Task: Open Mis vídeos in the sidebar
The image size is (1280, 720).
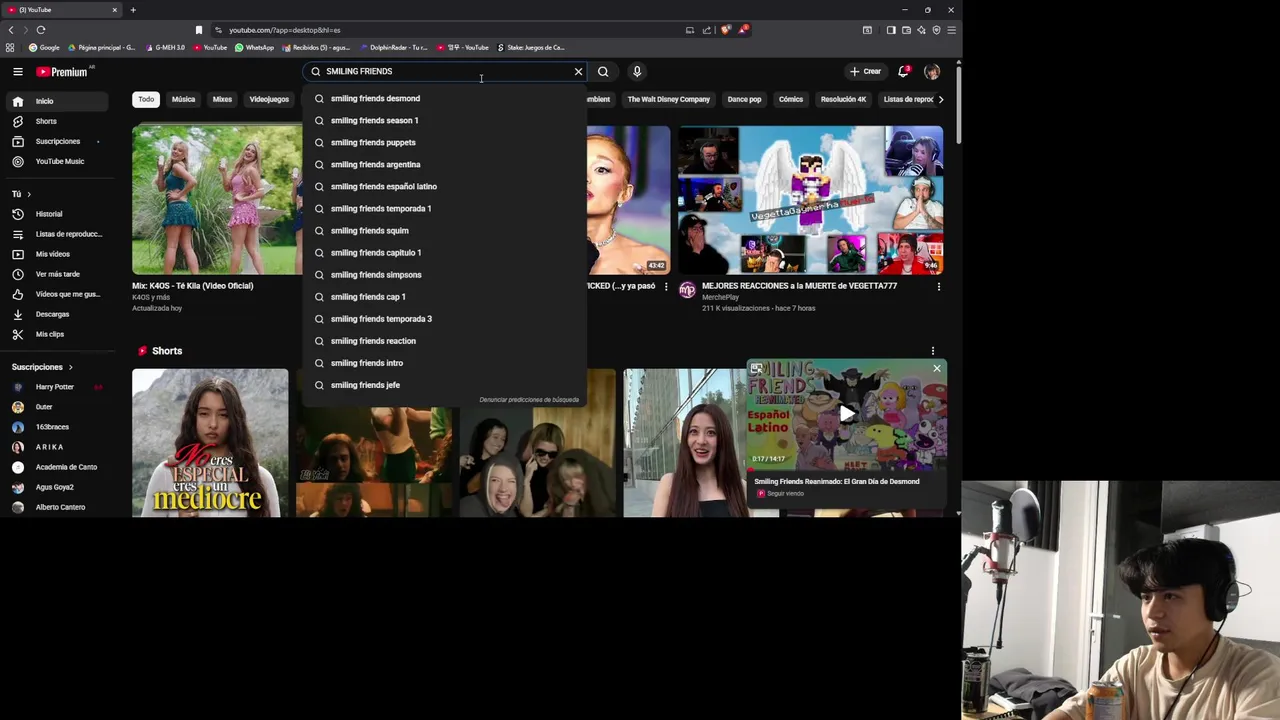Action: coord(56,254)
